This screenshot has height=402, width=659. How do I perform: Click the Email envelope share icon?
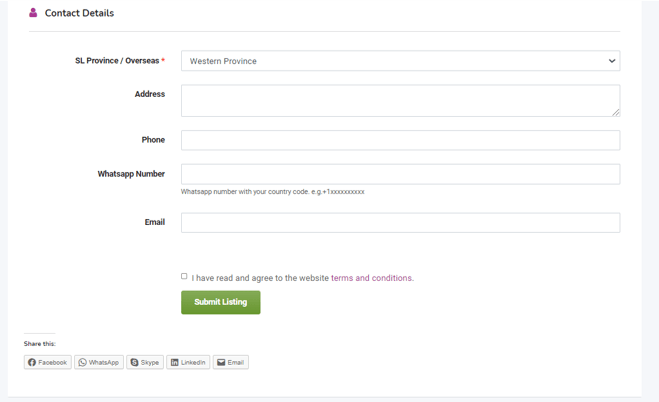221,363
